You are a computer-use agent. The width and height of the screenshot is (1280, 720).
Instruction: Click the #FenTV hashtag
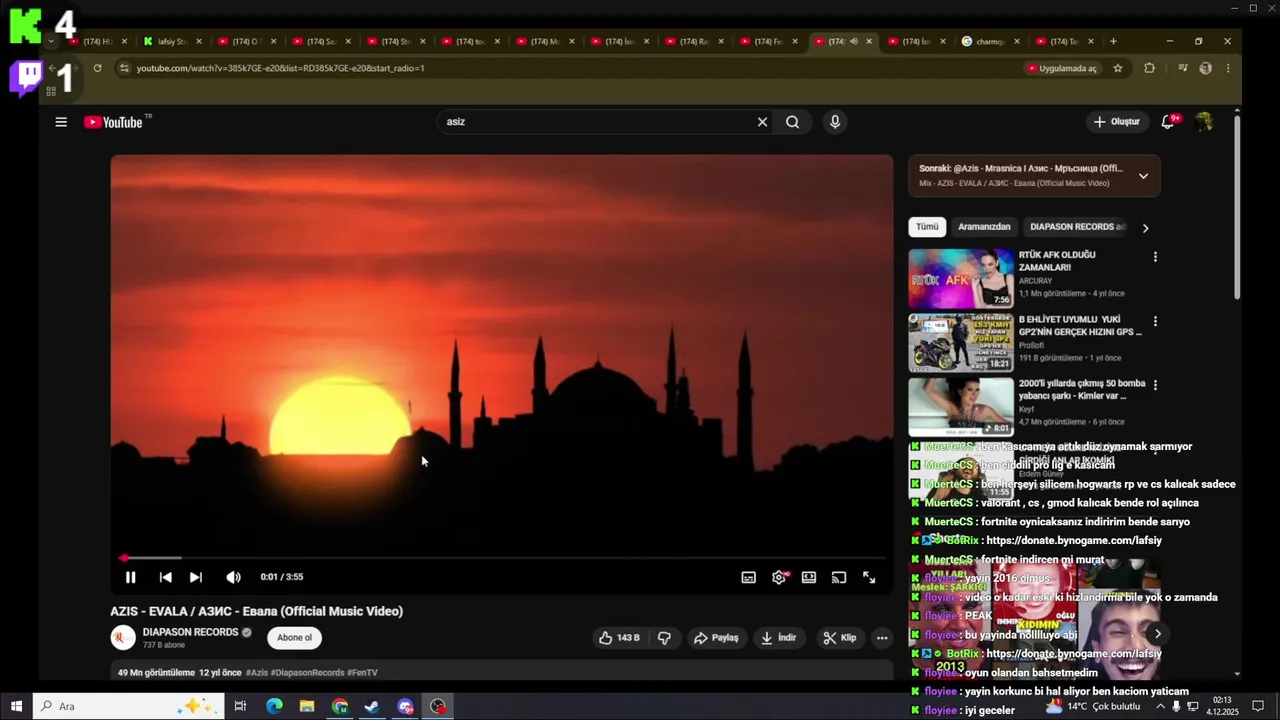362,673
